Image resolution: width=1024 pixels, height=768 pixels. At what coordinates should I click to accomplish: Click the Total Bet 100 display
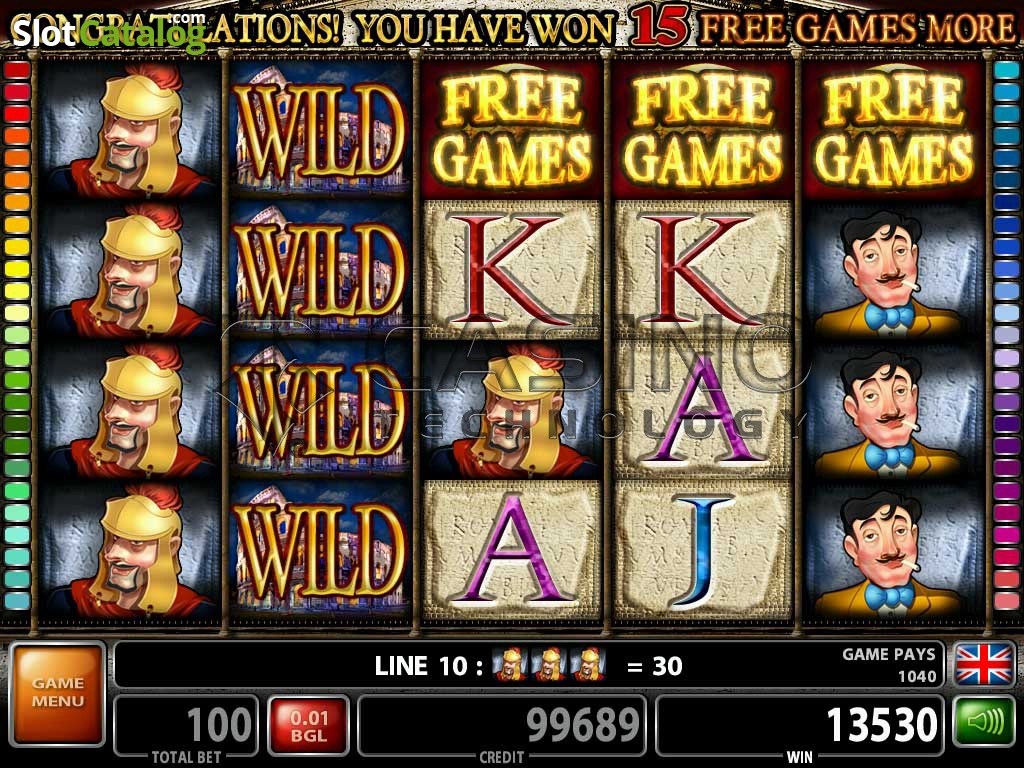point(187,726)
